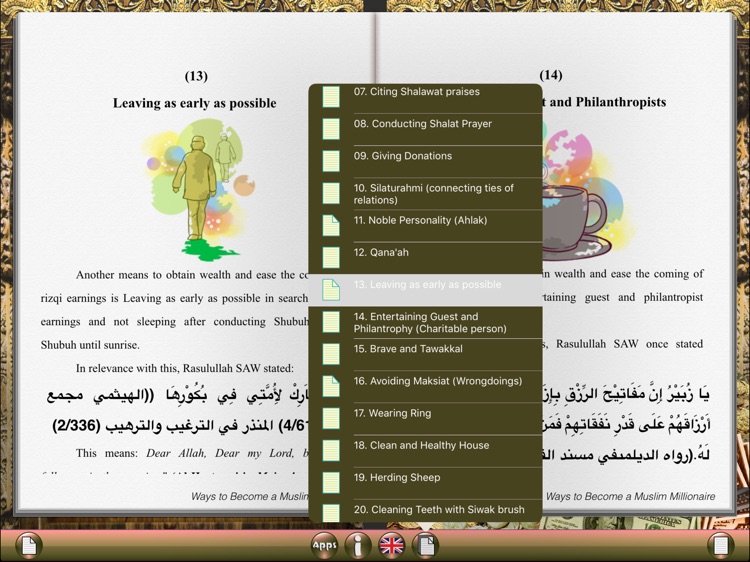
Task: Go to chapter 12. Qana'ah
Action: 425,258
